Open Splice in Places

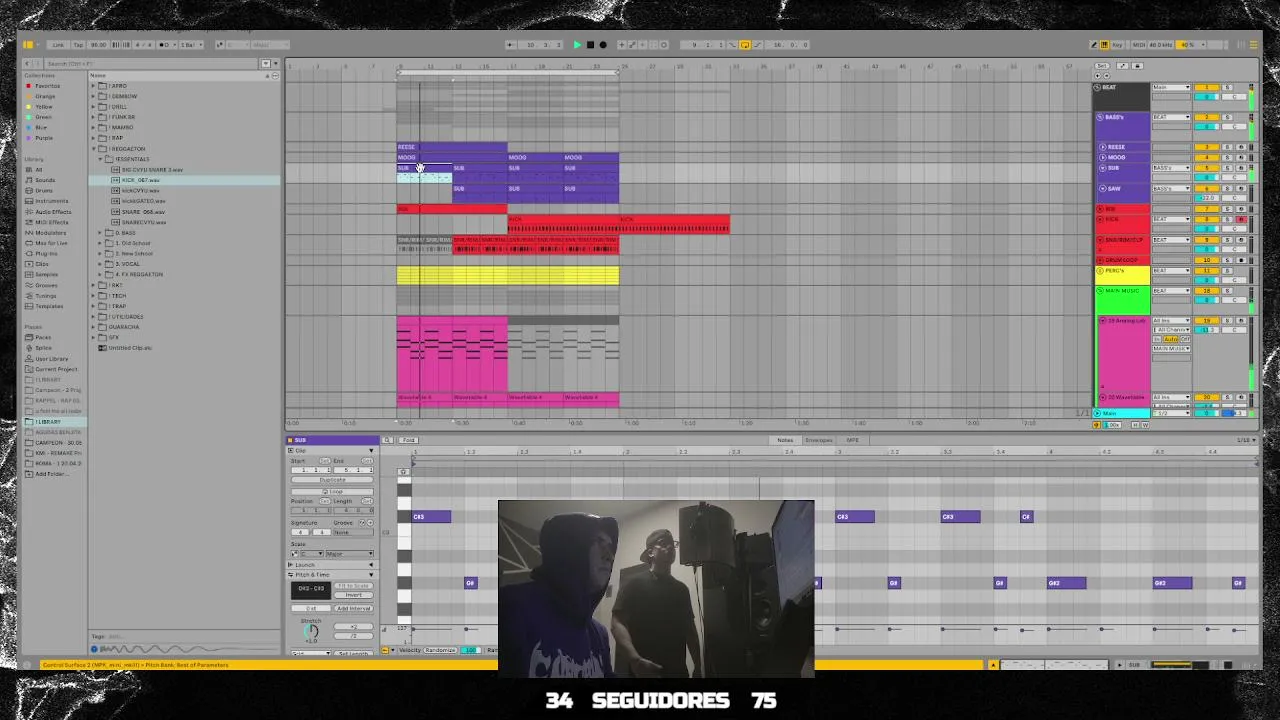point(43,348)
